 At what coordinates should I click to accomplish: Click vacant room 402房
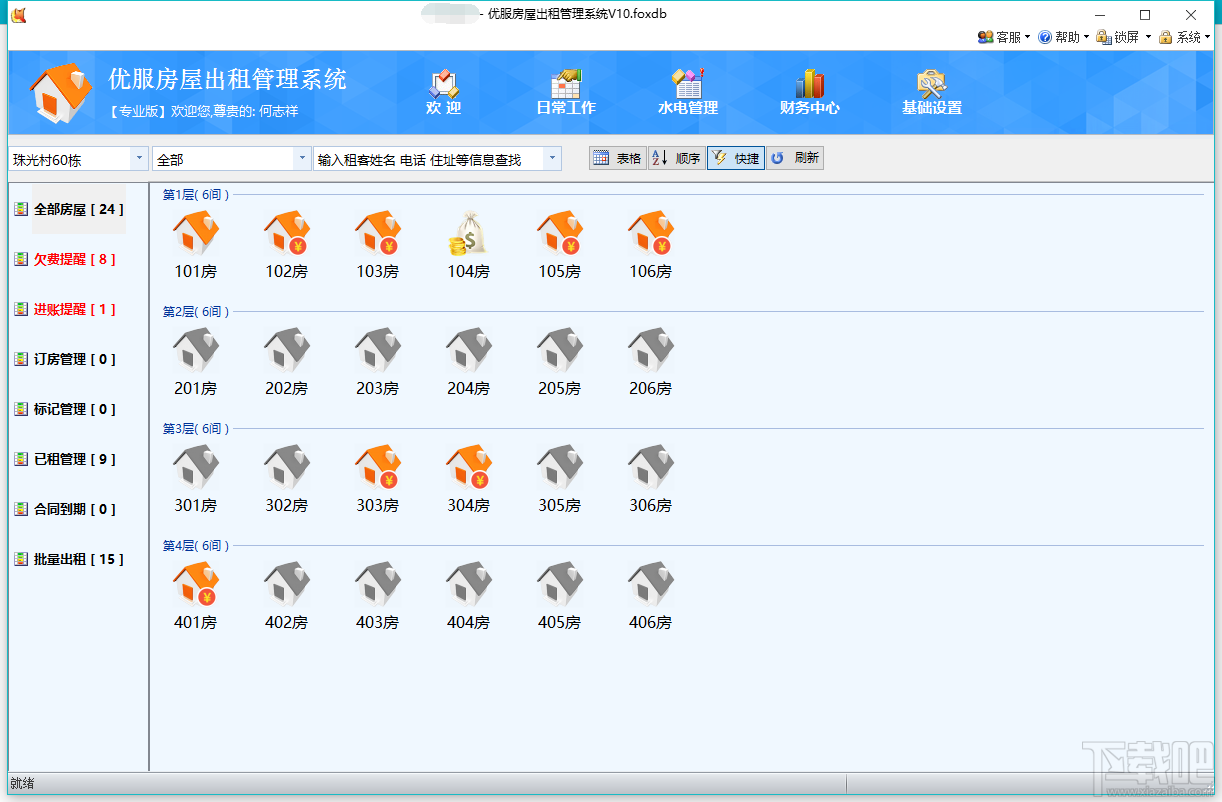[286, 584]
